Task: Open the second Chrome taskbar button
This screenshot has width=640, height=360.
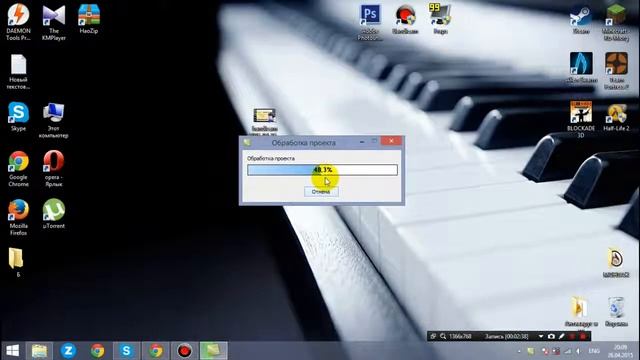Action: point(156,351)
